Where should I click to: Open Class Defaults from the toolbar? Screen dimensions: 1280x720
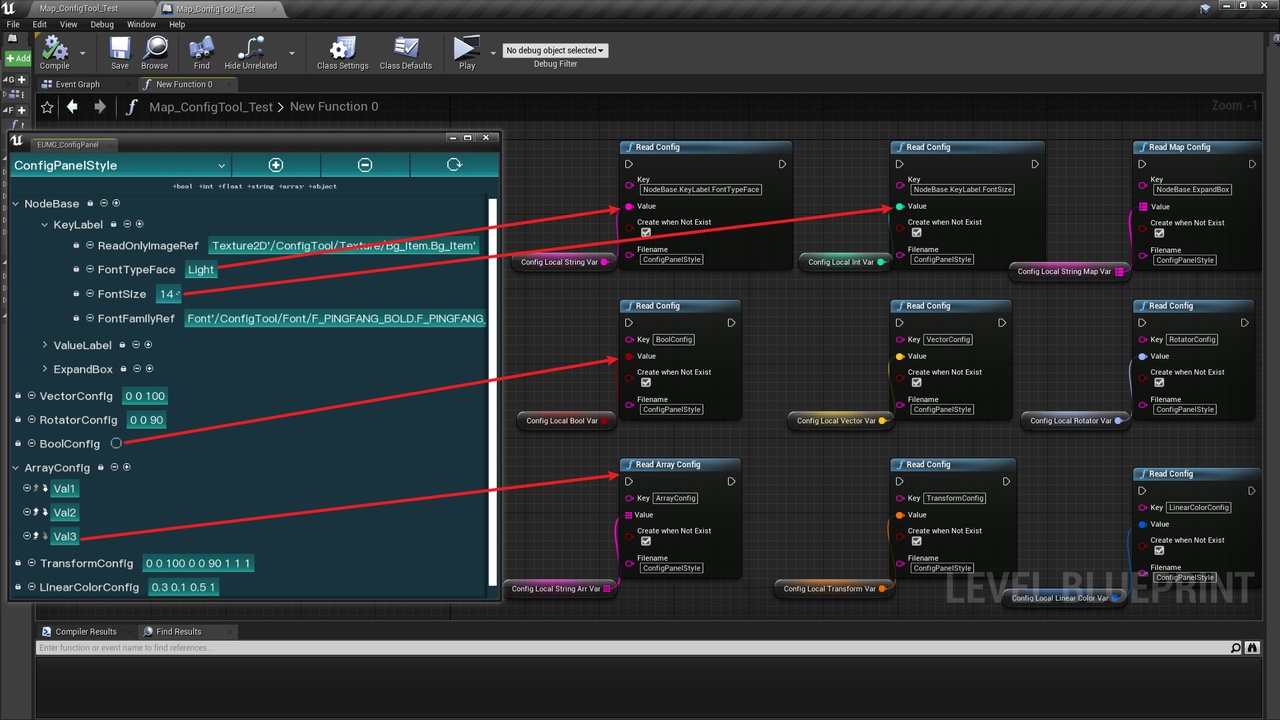(x=405, y=48)
